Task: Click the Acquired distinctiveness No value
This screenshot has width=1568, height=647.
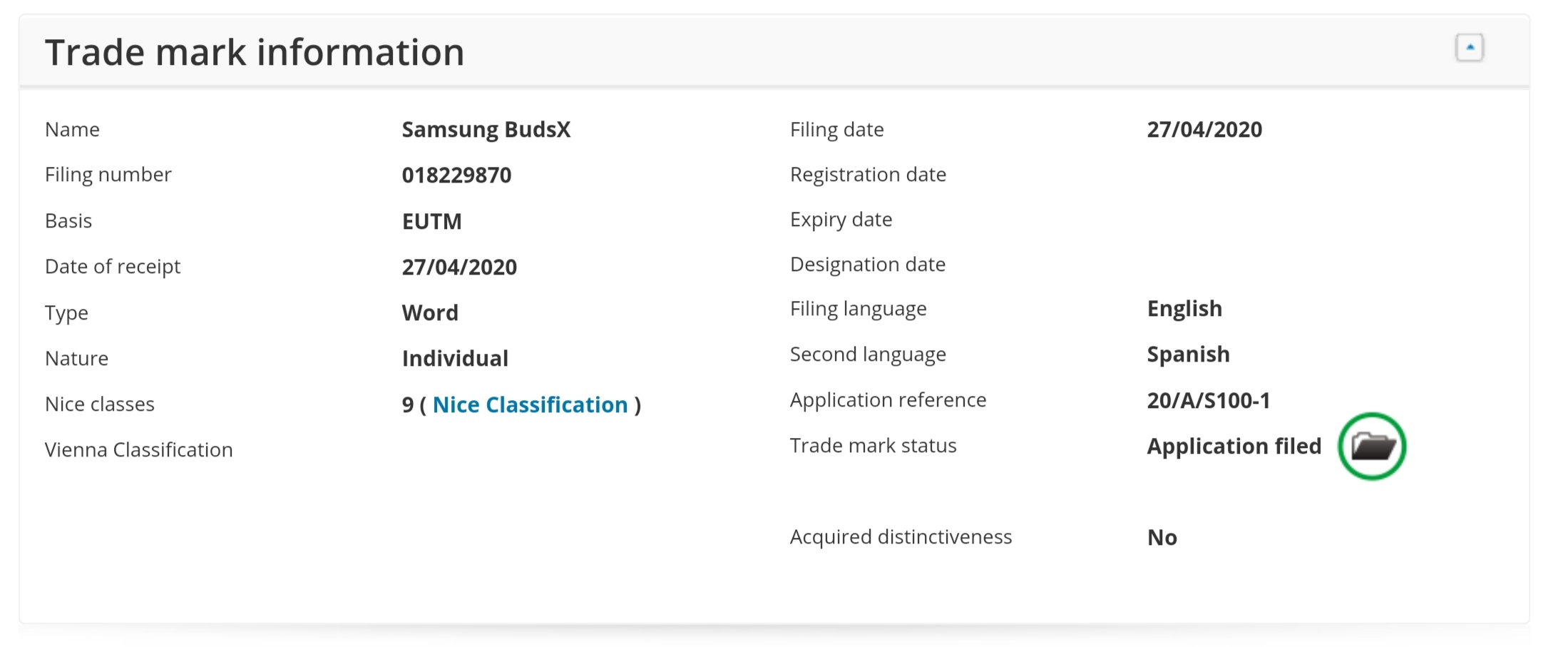Action: coord(1162,537)
